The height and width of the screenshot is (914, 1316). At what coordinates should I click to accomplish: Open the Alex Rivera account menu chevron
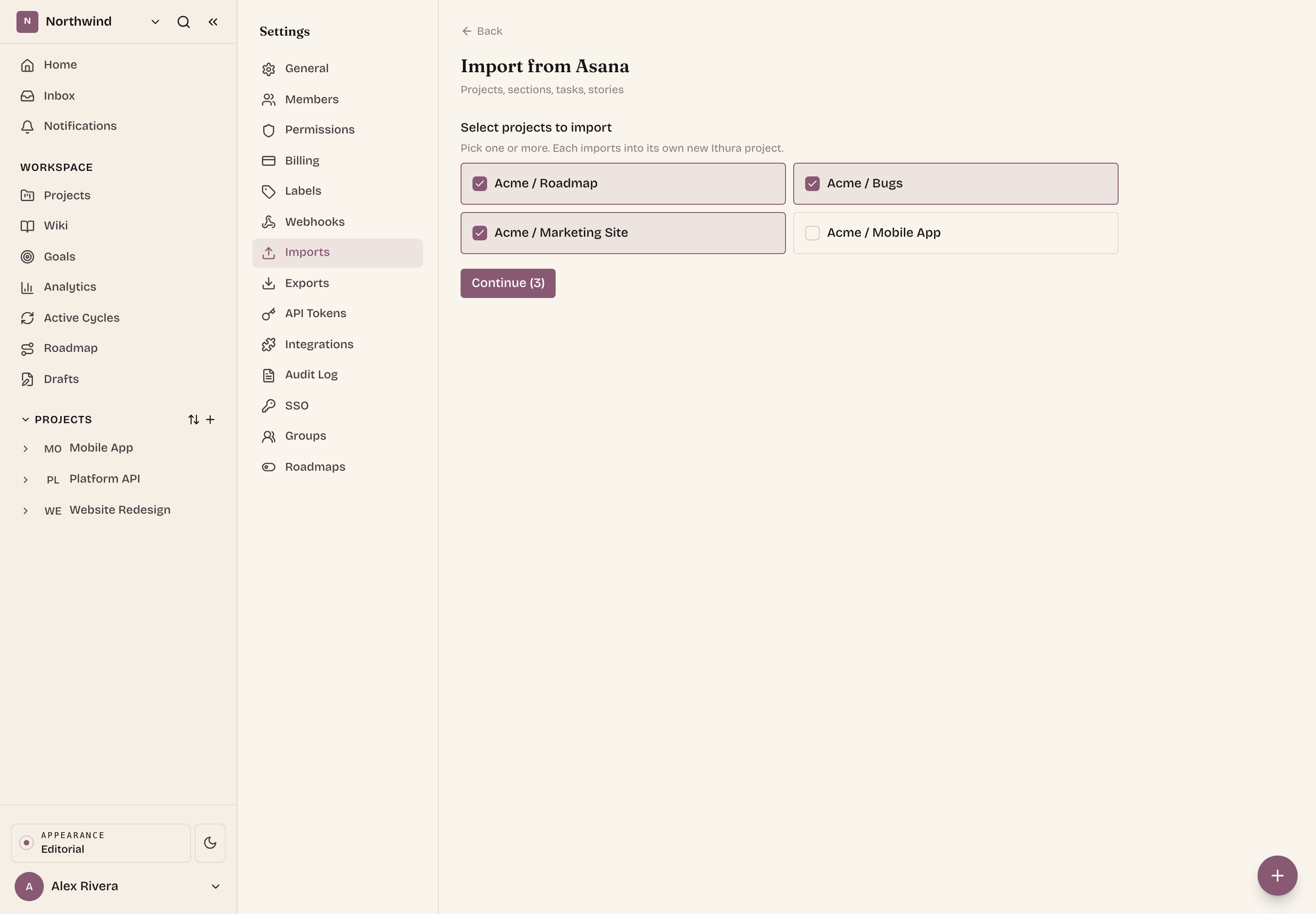pyautogui.click(x=215, y=887)
